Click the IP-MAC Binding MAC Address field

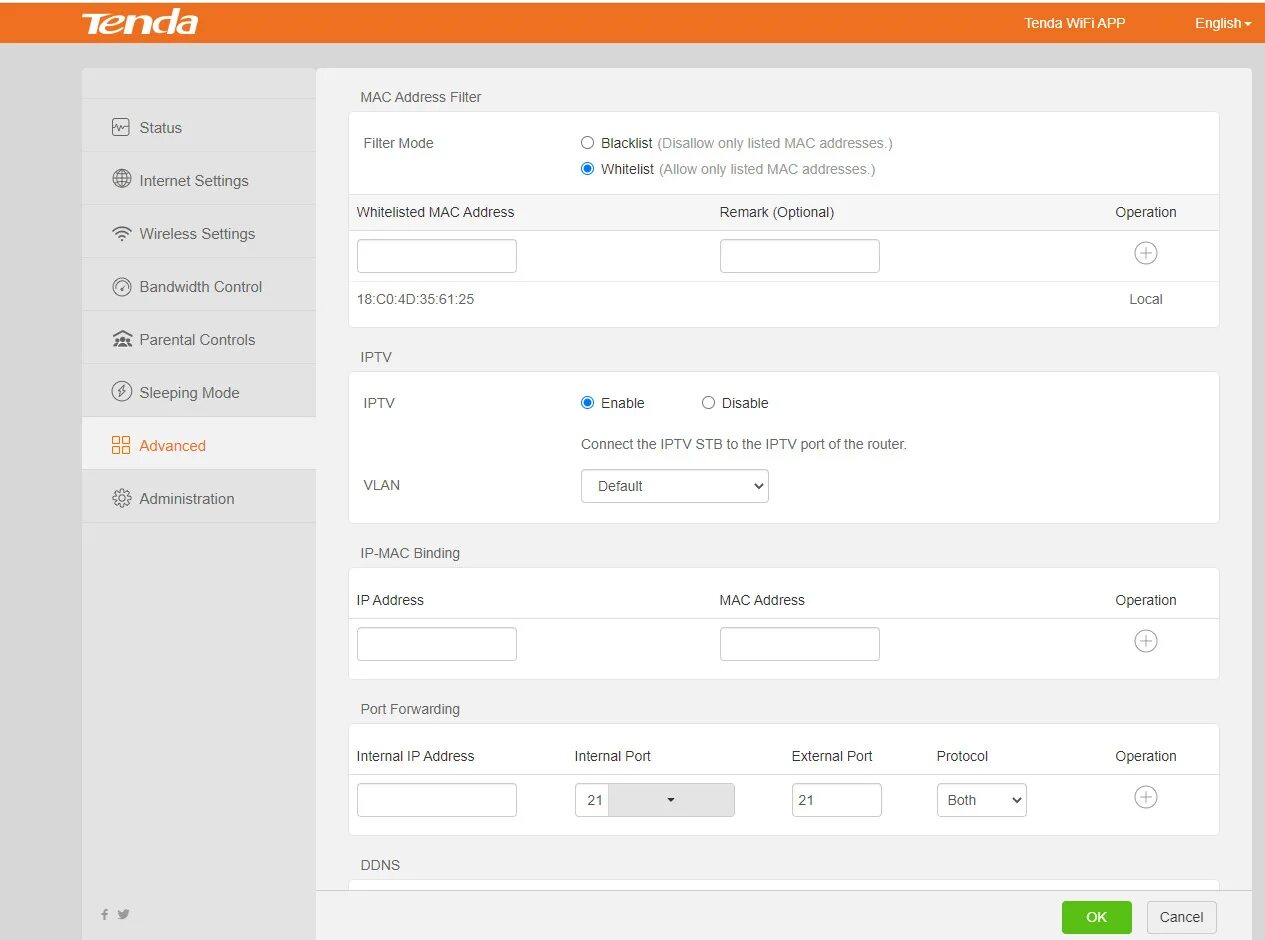pos(800,644)
